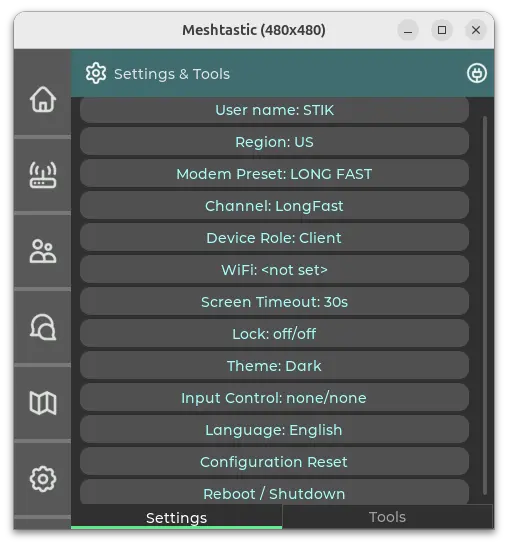Screen dimensions: 508x546
Task: Edit the User name: STIK setting
Action: [x=274, y=110]
